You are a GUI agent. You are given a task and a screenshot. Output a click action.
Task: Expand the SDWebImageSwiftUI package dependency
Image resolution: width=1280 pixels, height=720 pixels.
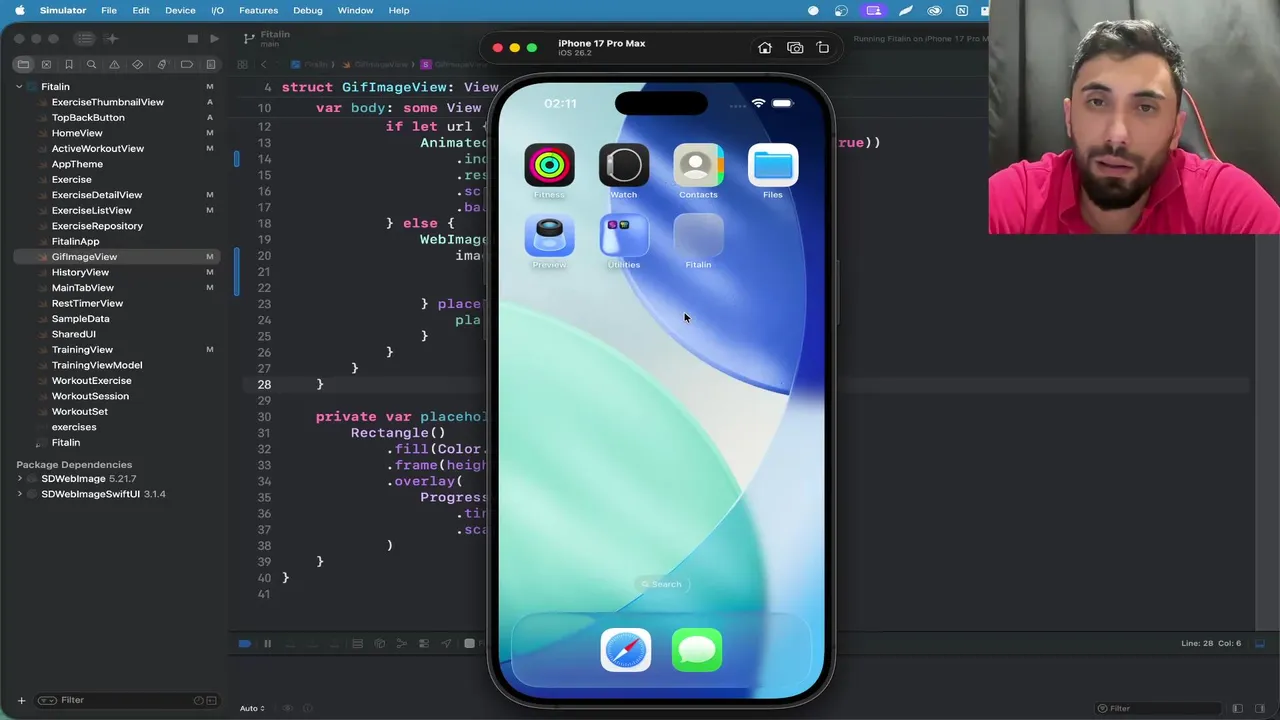coord(20,494)
